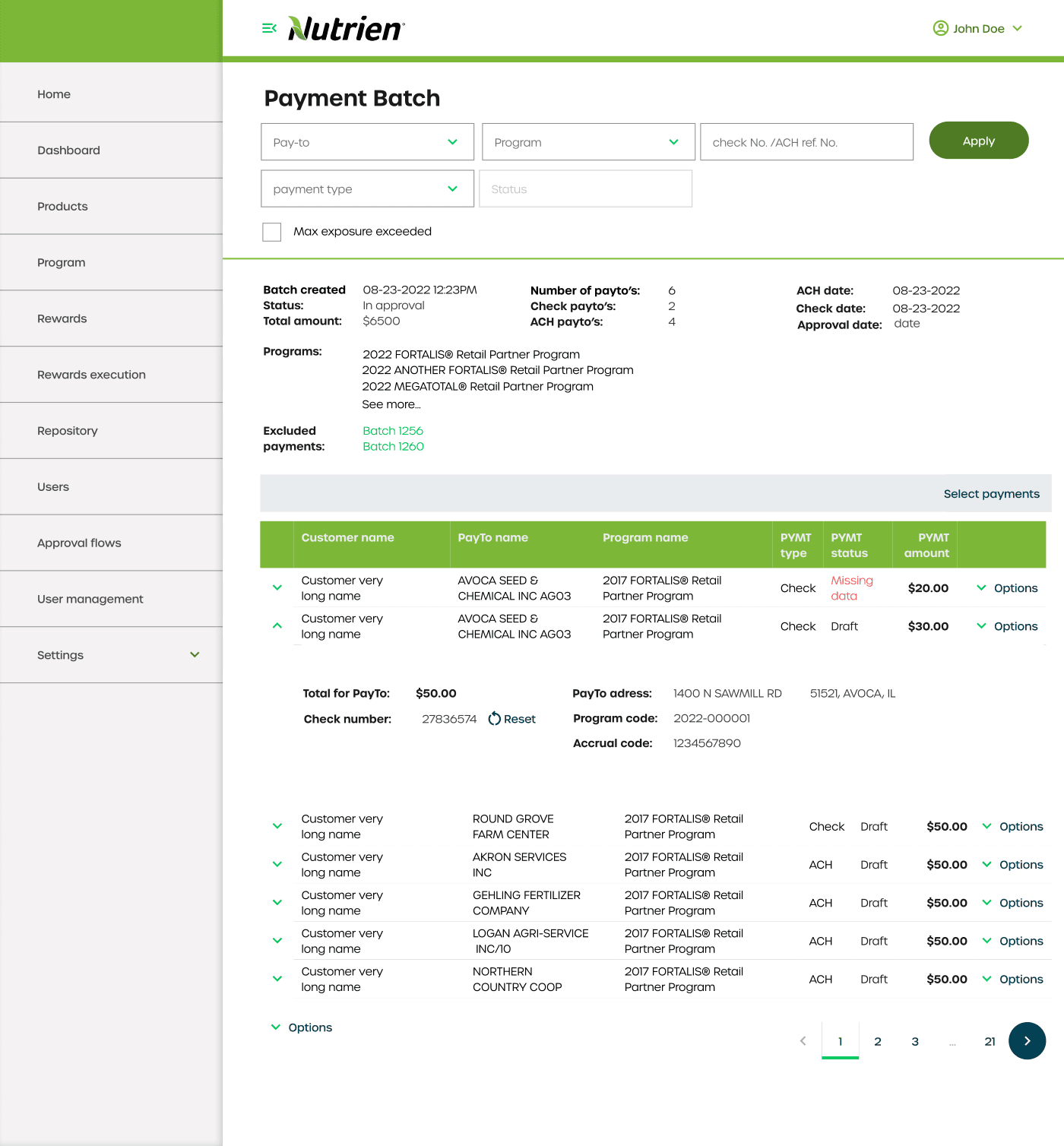Open Users in the sidebar

point(111,487)
